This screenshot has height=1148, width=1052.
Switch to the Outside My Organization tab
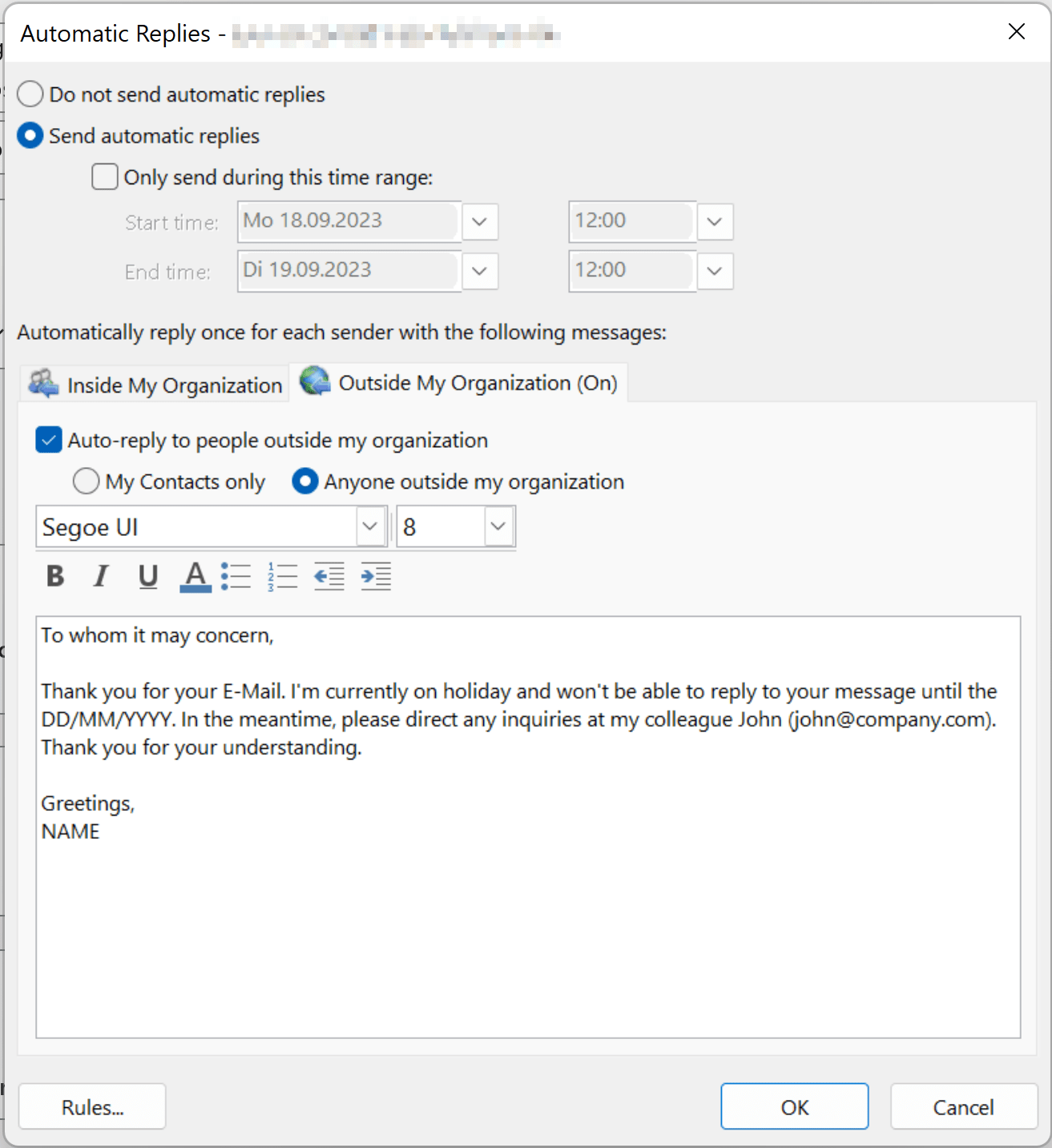click(461, 383)
